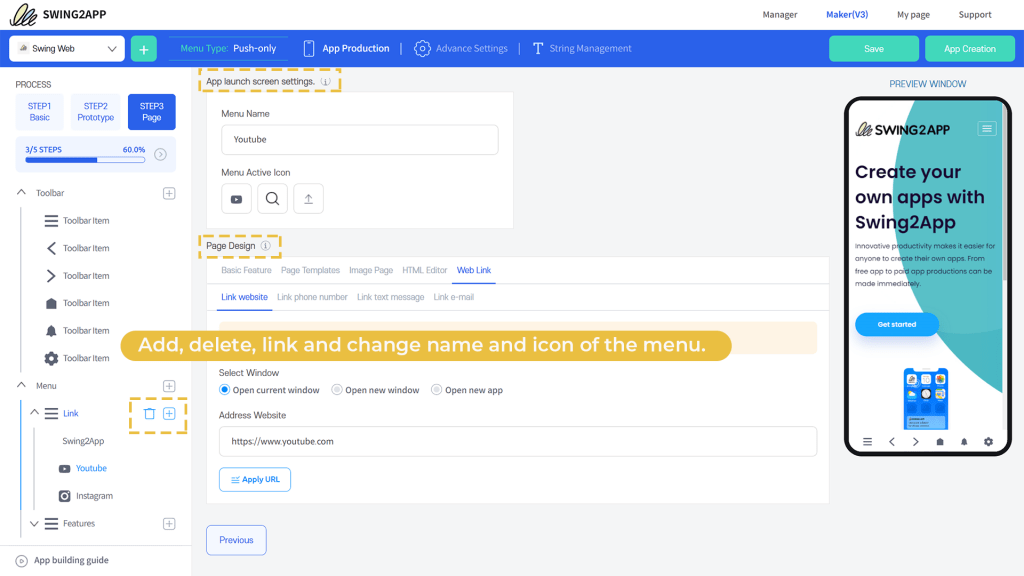Open the Support page
Viewport: 1024px width, 576px height.
coord(975,14)
